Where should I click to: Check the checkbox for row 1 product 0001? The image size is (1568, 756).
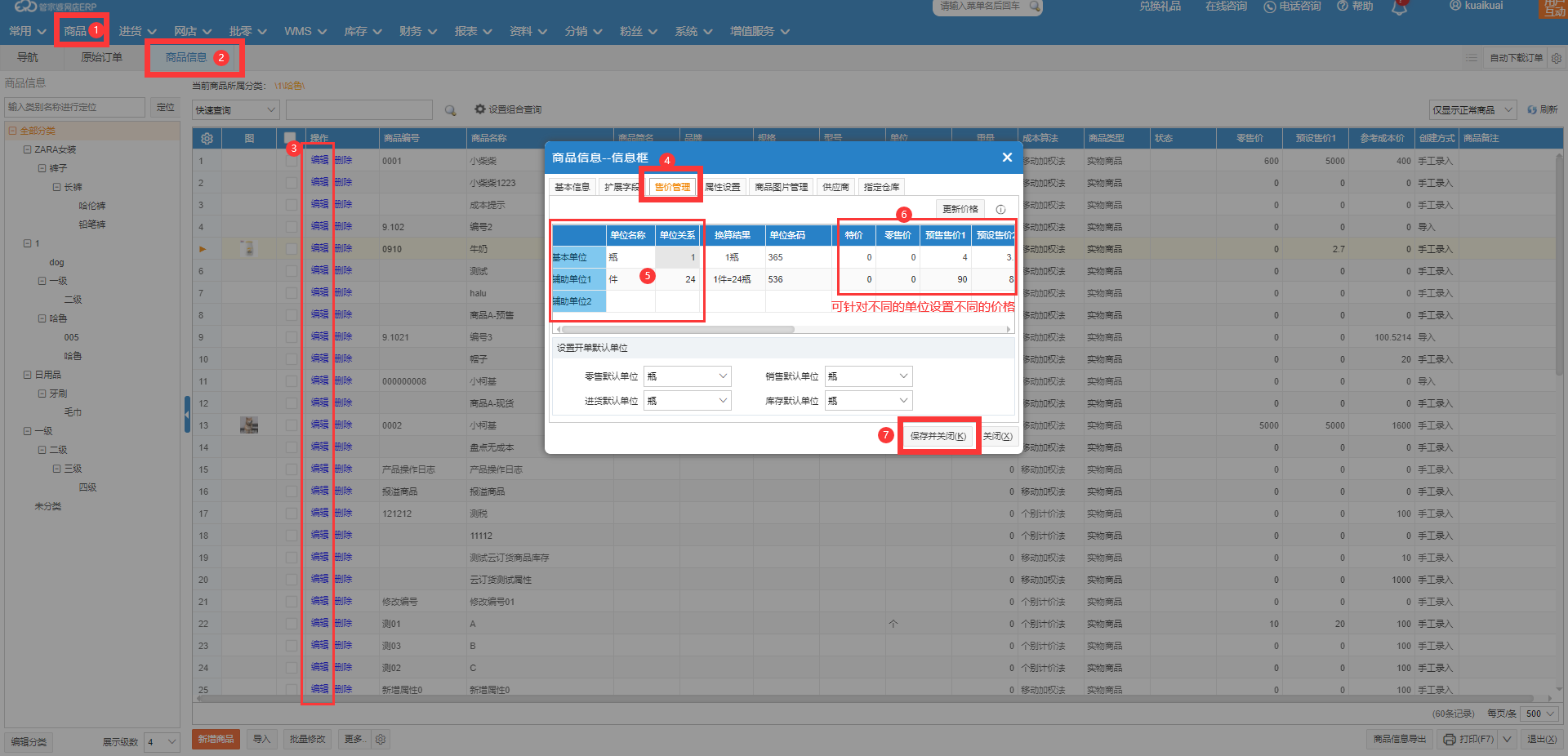pyautogui.click(x=291, y=161)
